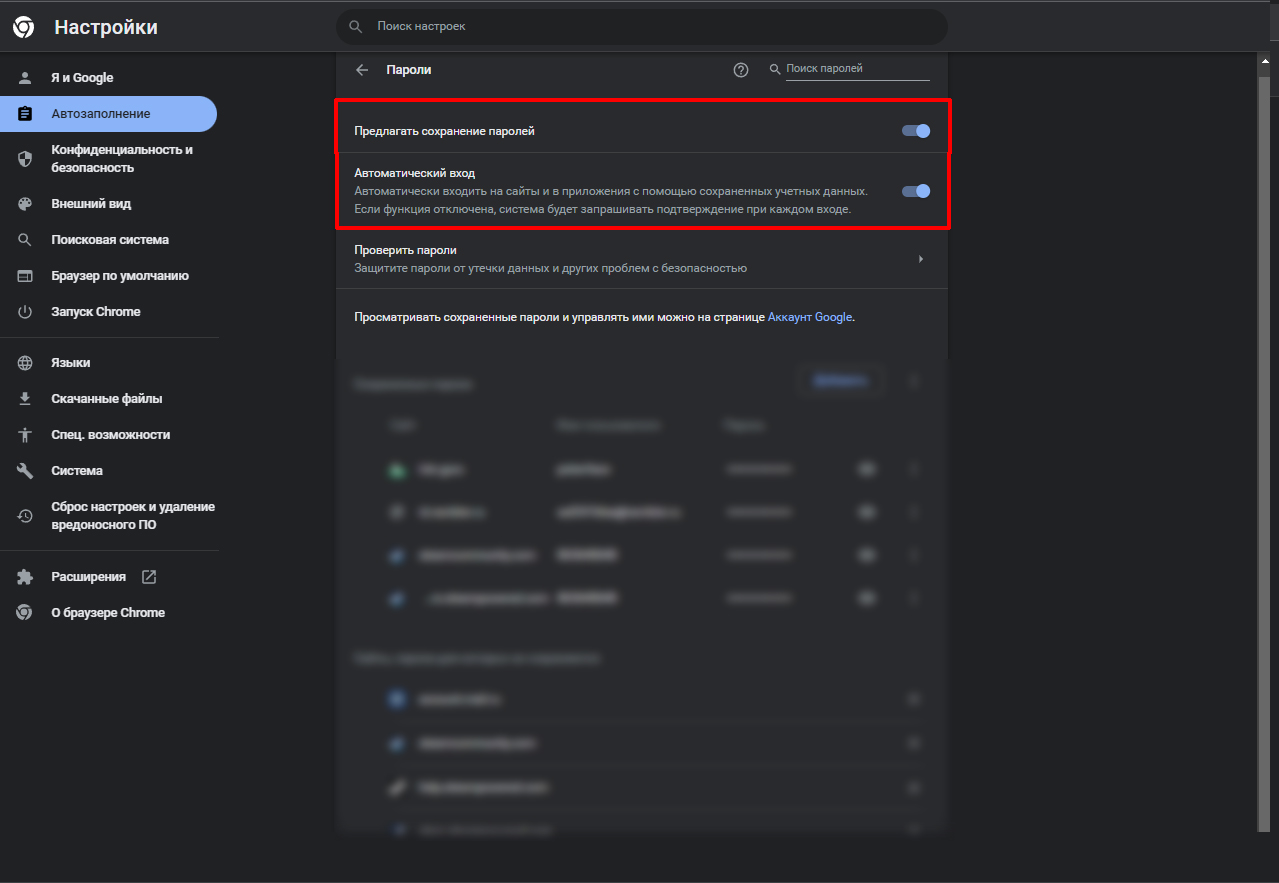This screenshot has width=1279, height=883.
Task: Focus the Поиск паролей search box
Action: click(x=856, y=69)
